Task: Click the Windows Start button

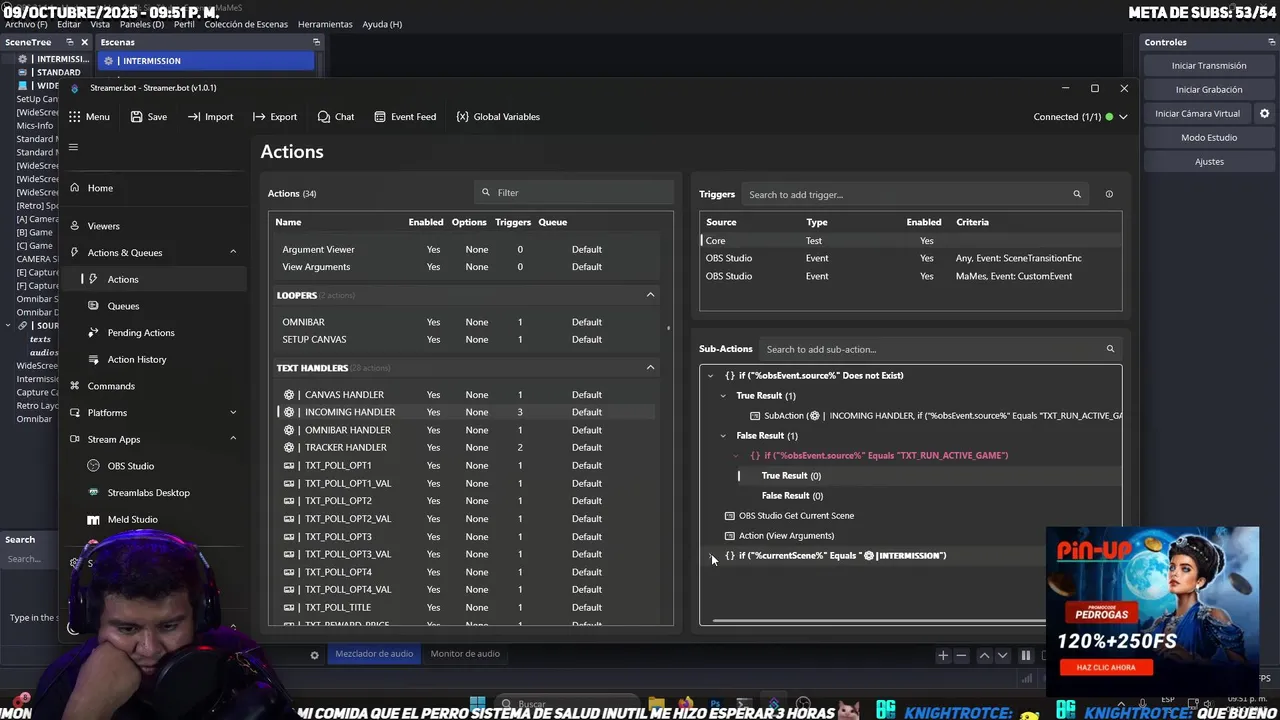Action: click(x=477, y=704)
